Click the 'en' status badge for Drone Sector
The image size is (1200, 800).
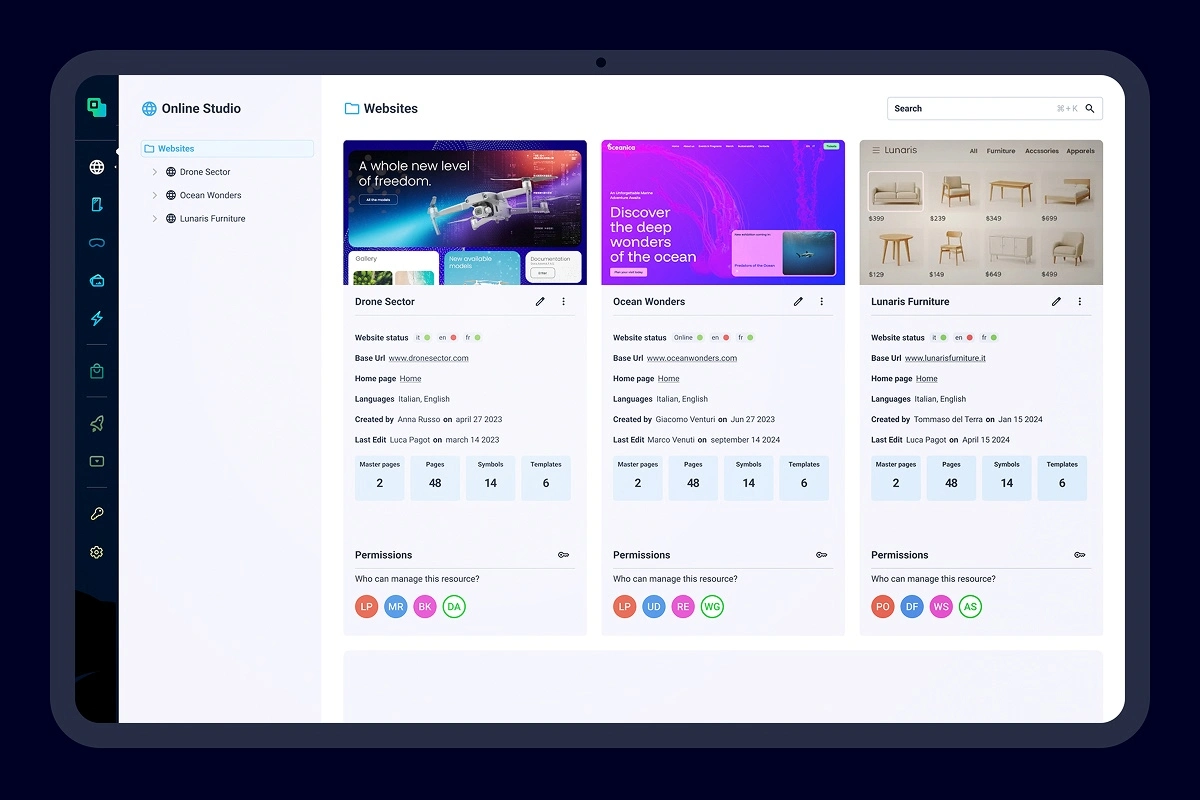click(447, 338)
